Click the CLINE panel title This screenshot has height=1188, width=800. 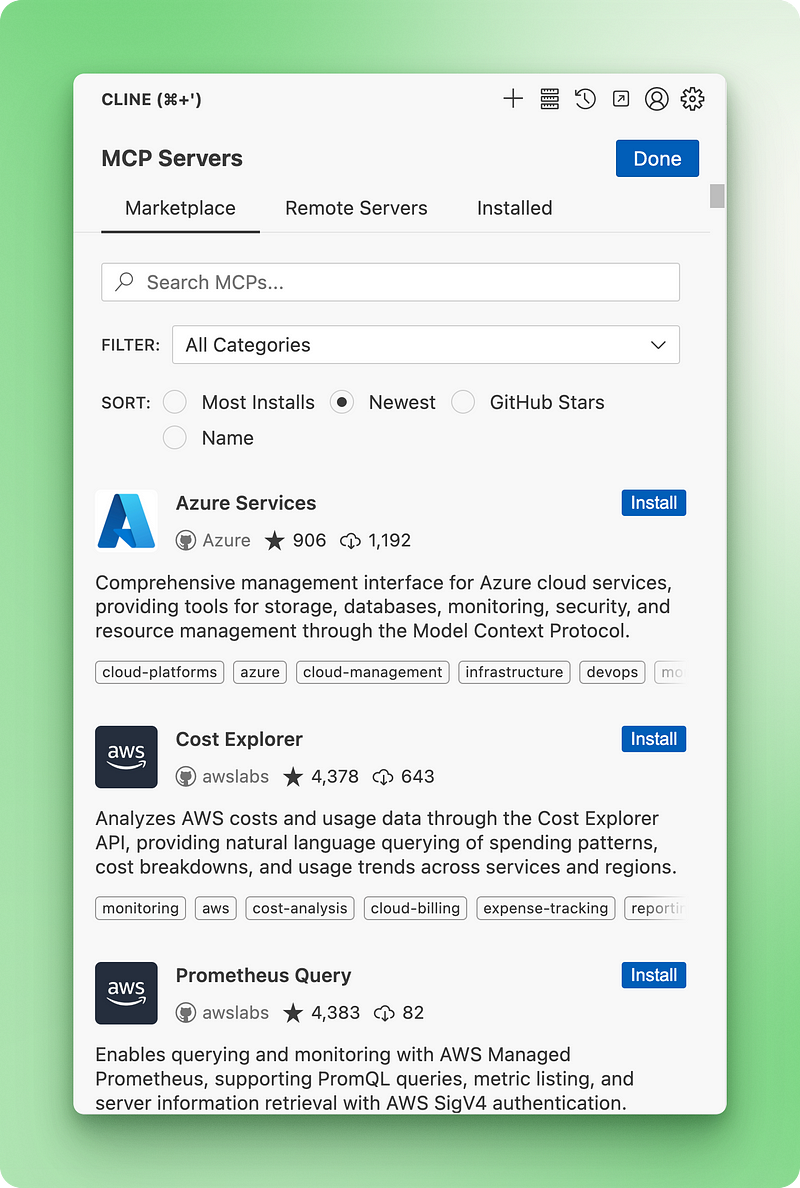[152, 99]
